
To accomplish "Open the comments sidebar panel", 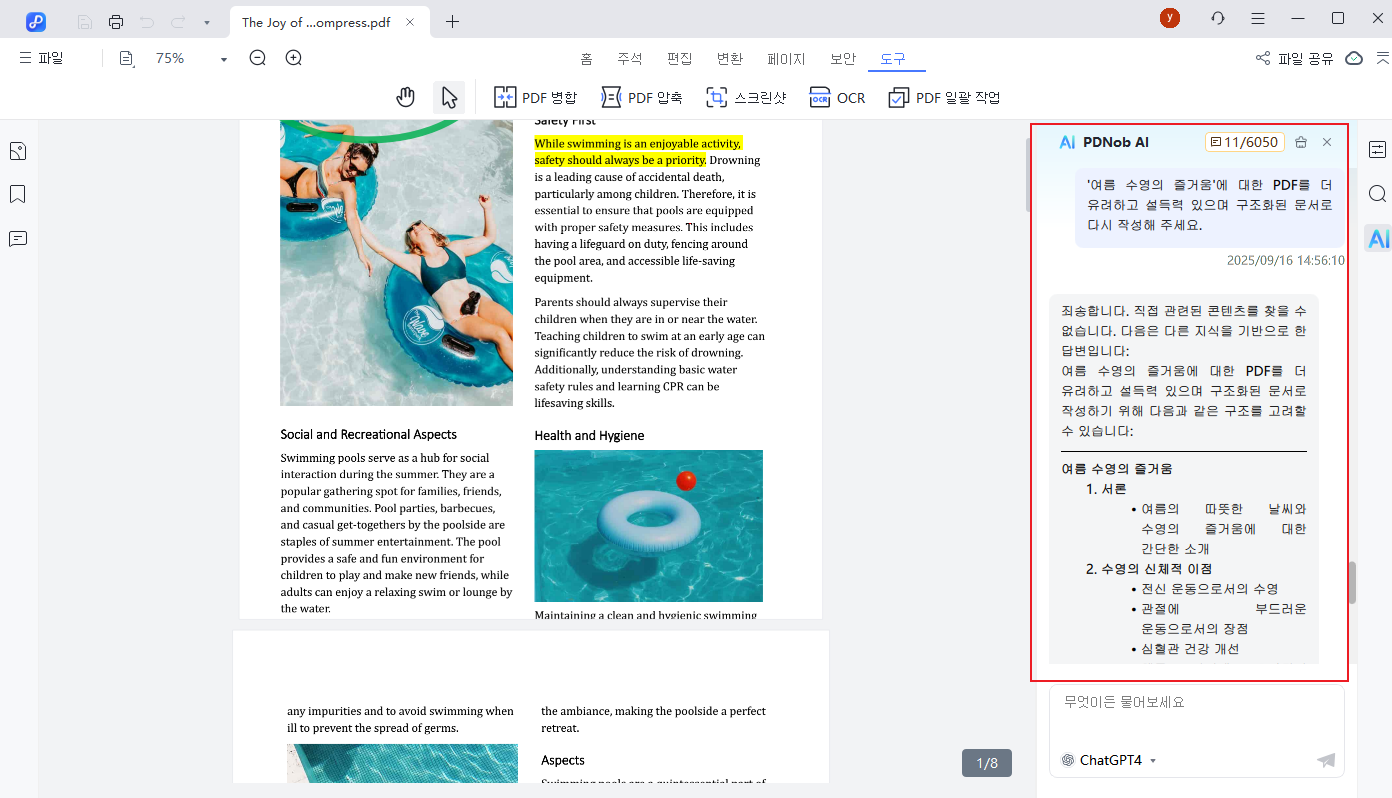I will tap(18, 238).
